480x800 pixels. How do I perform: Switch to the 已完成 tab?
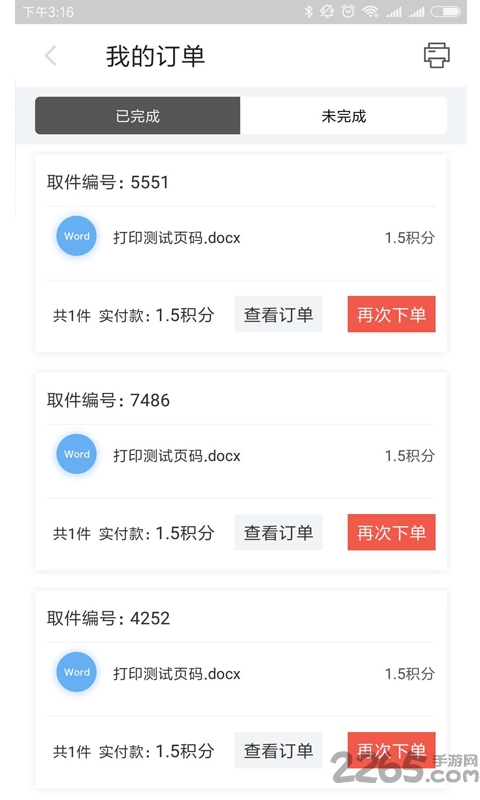pyautogui.click(x=137, y=116)
